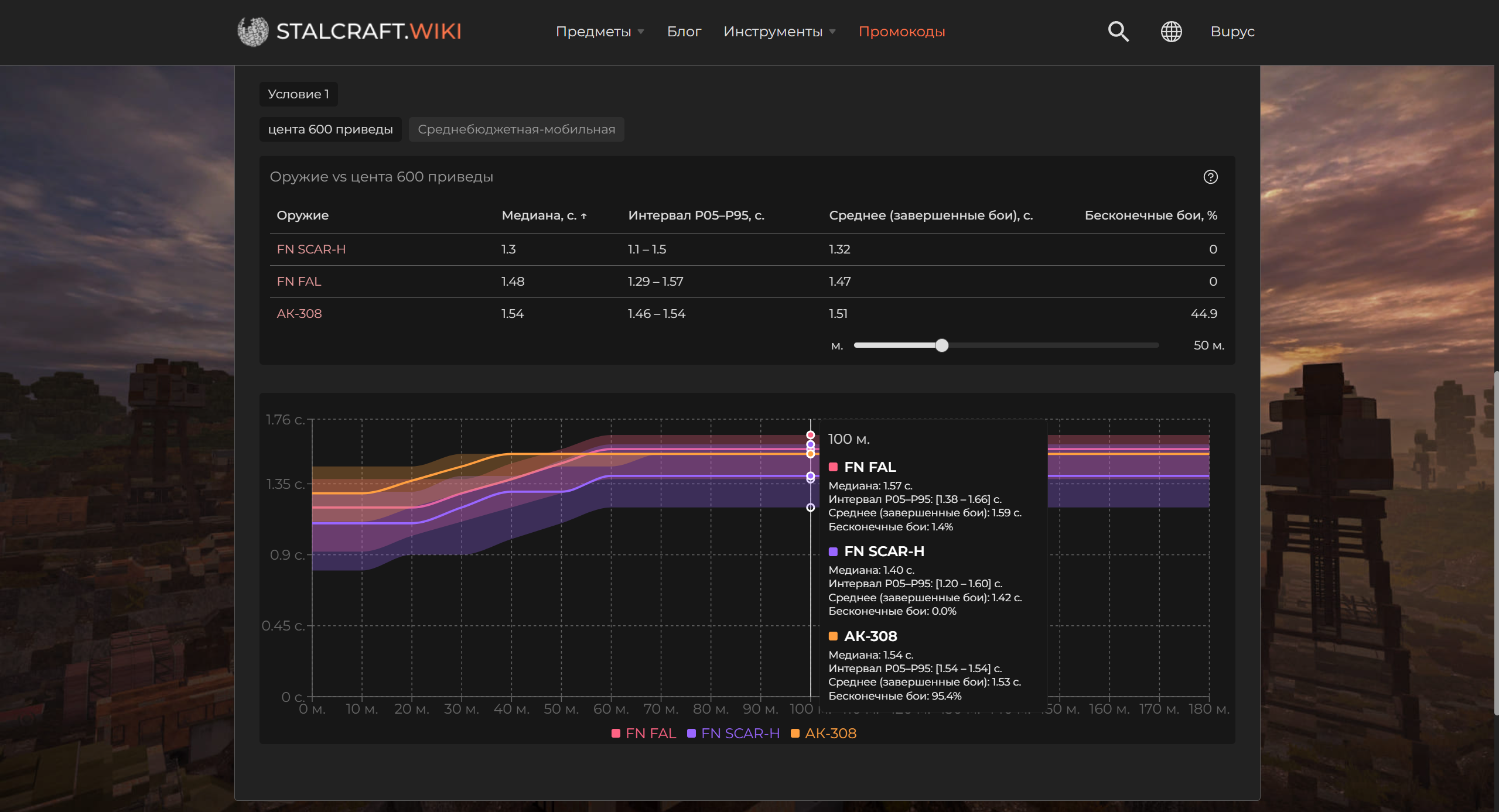Screen dimensions: 1499x812
Task: Sort by Среднее (завершенные бои) column header
Action: (x=930, y=215)
